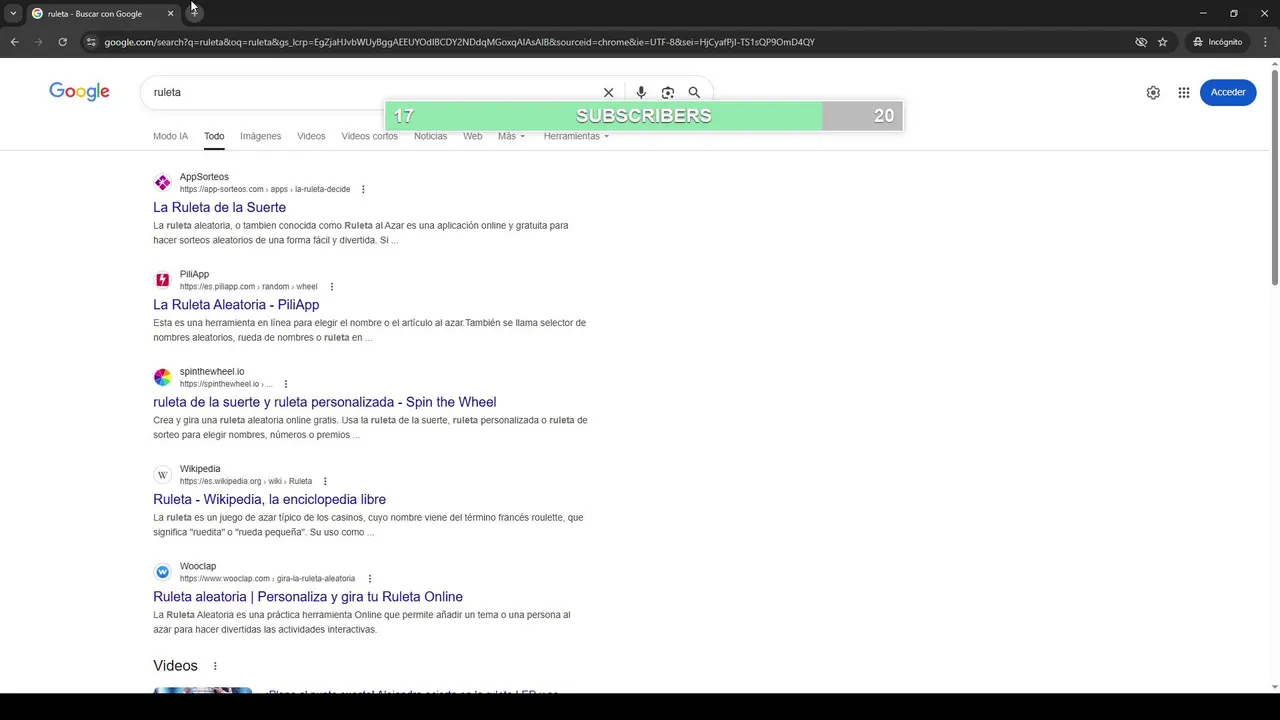
Task: Click the subscribers progress bar overlay
Action: 644,116
